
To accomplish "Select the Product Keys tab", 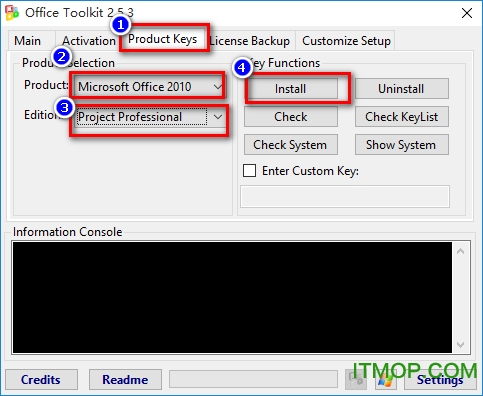I will point(163,39).
